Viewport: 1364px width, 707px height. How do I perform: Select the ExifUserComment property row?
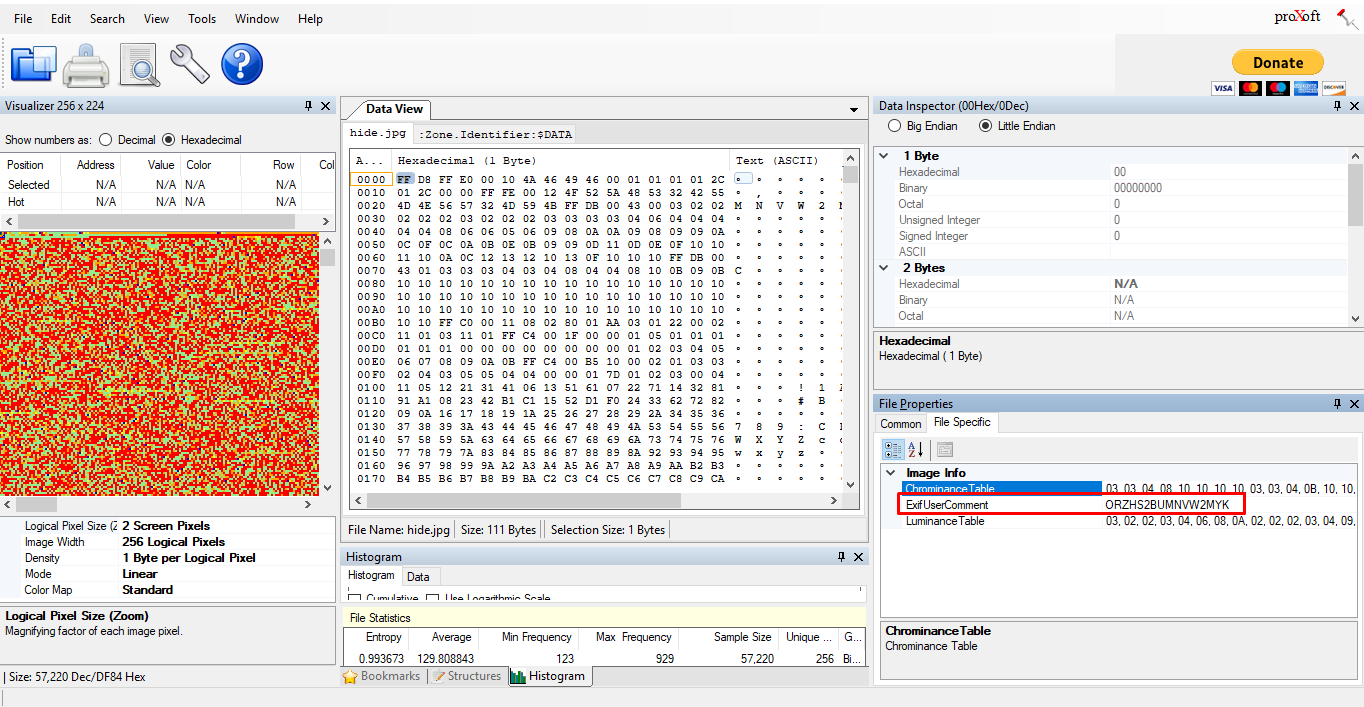click(x=1000, y=505)
